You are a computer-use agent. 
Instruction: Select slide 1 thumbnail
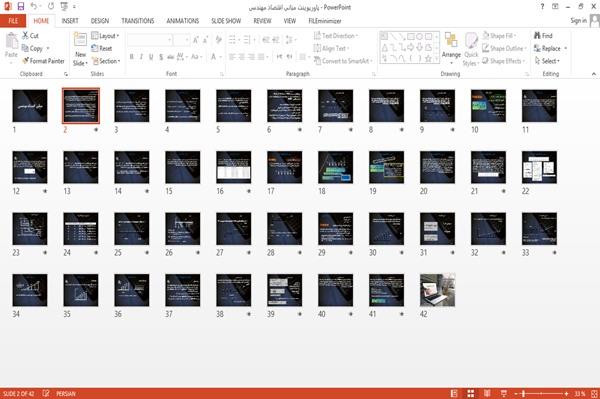[x=30, y=106]
